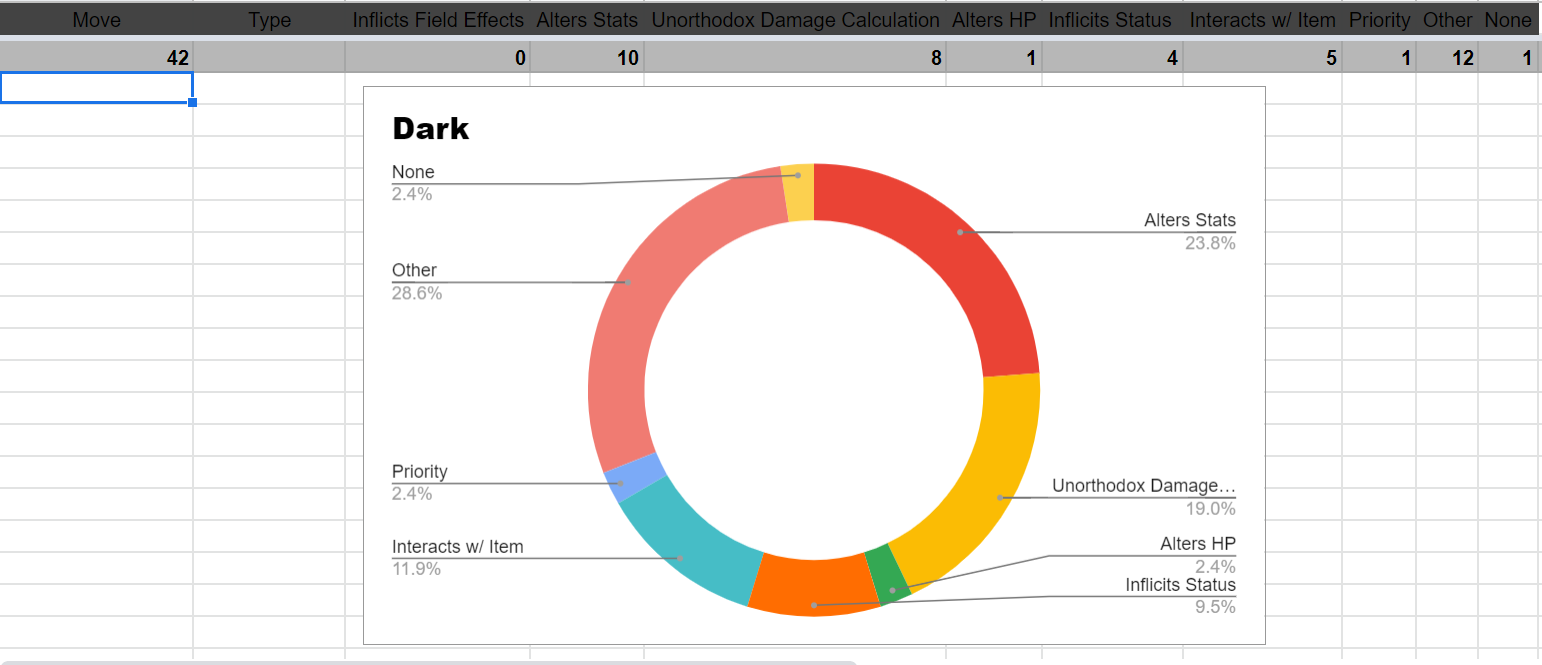Select the Inflicits Status header cell
This screenshot has width=1542, height=665.
(1112, 20)
